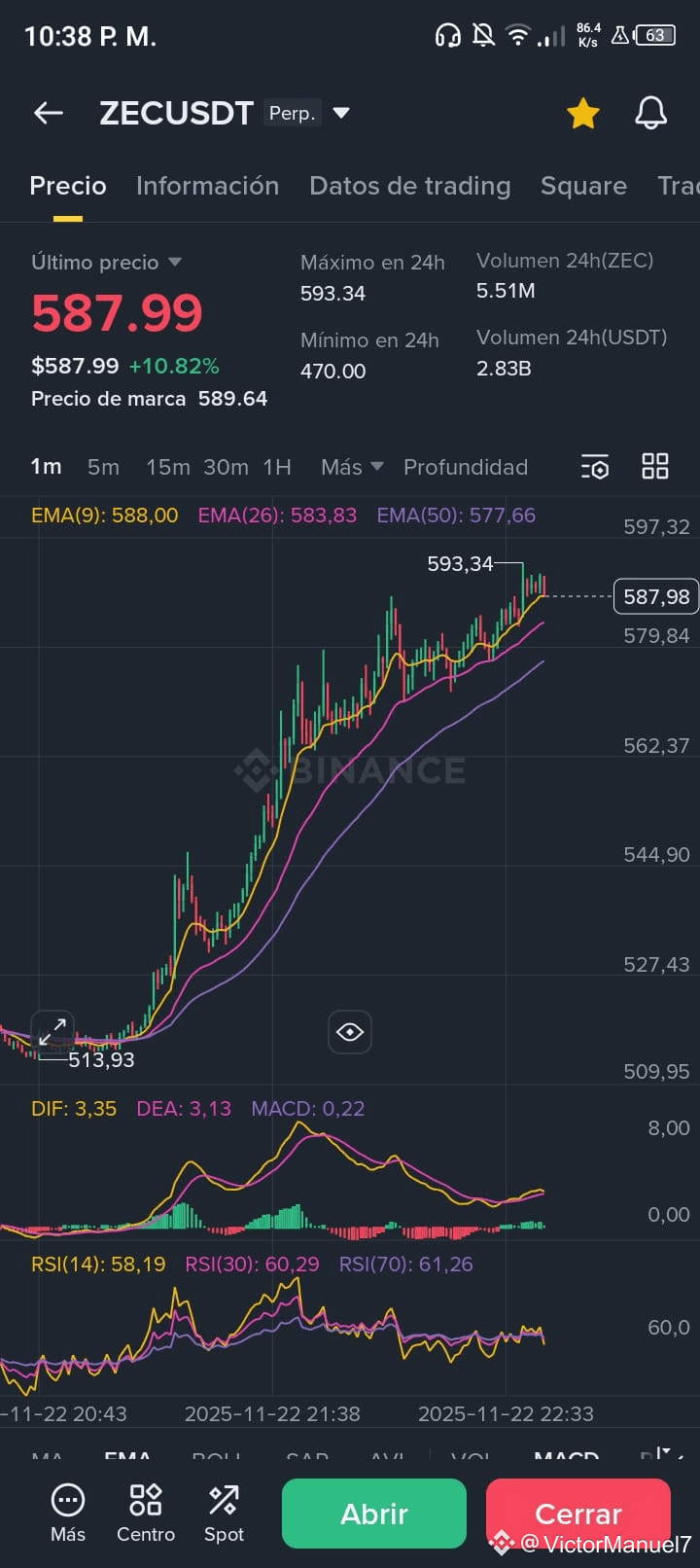Click the 587,98 current price tag
700x1568 pixels.
[656, 596]
